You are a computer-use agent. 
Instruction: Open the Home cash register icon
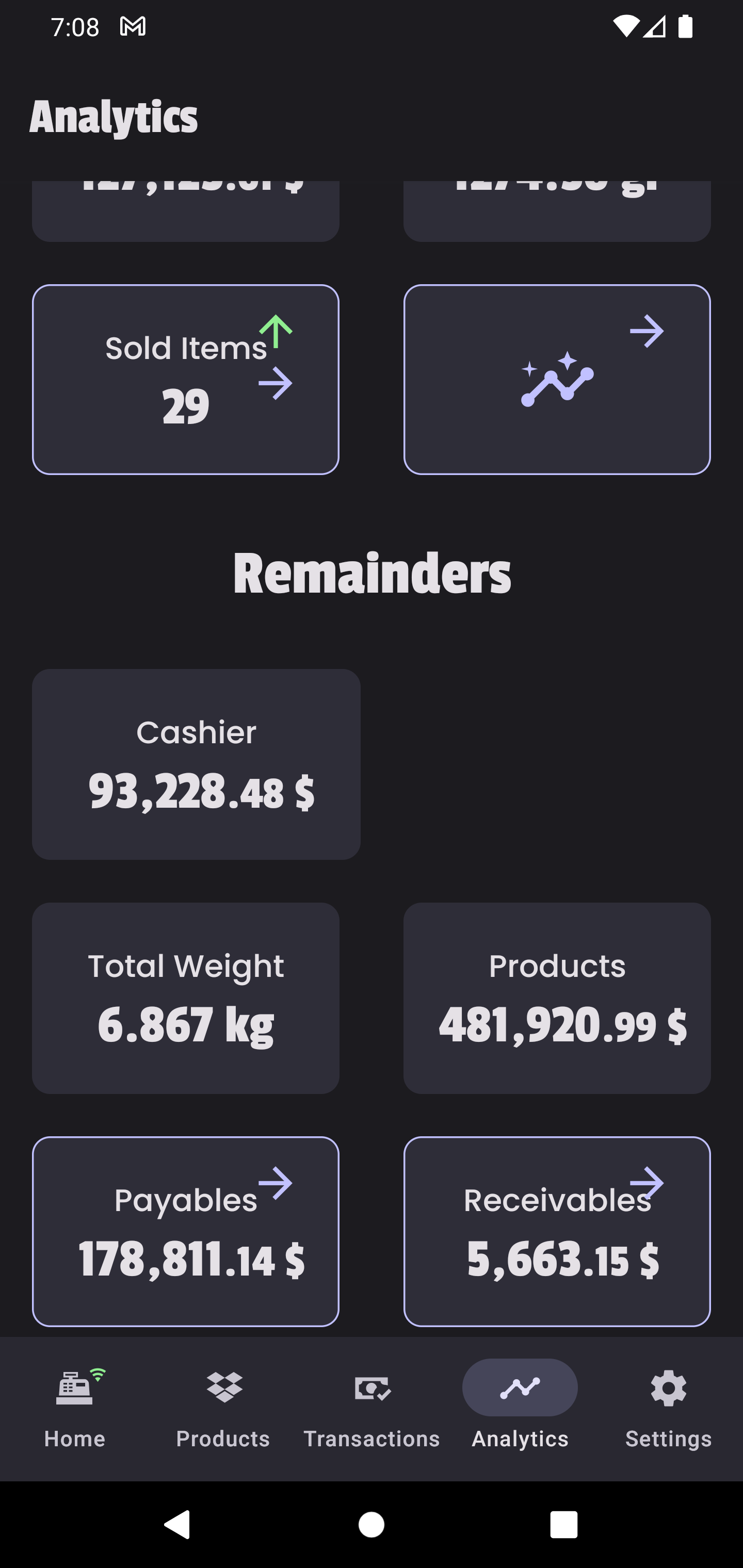click(x=74, y=1387)
